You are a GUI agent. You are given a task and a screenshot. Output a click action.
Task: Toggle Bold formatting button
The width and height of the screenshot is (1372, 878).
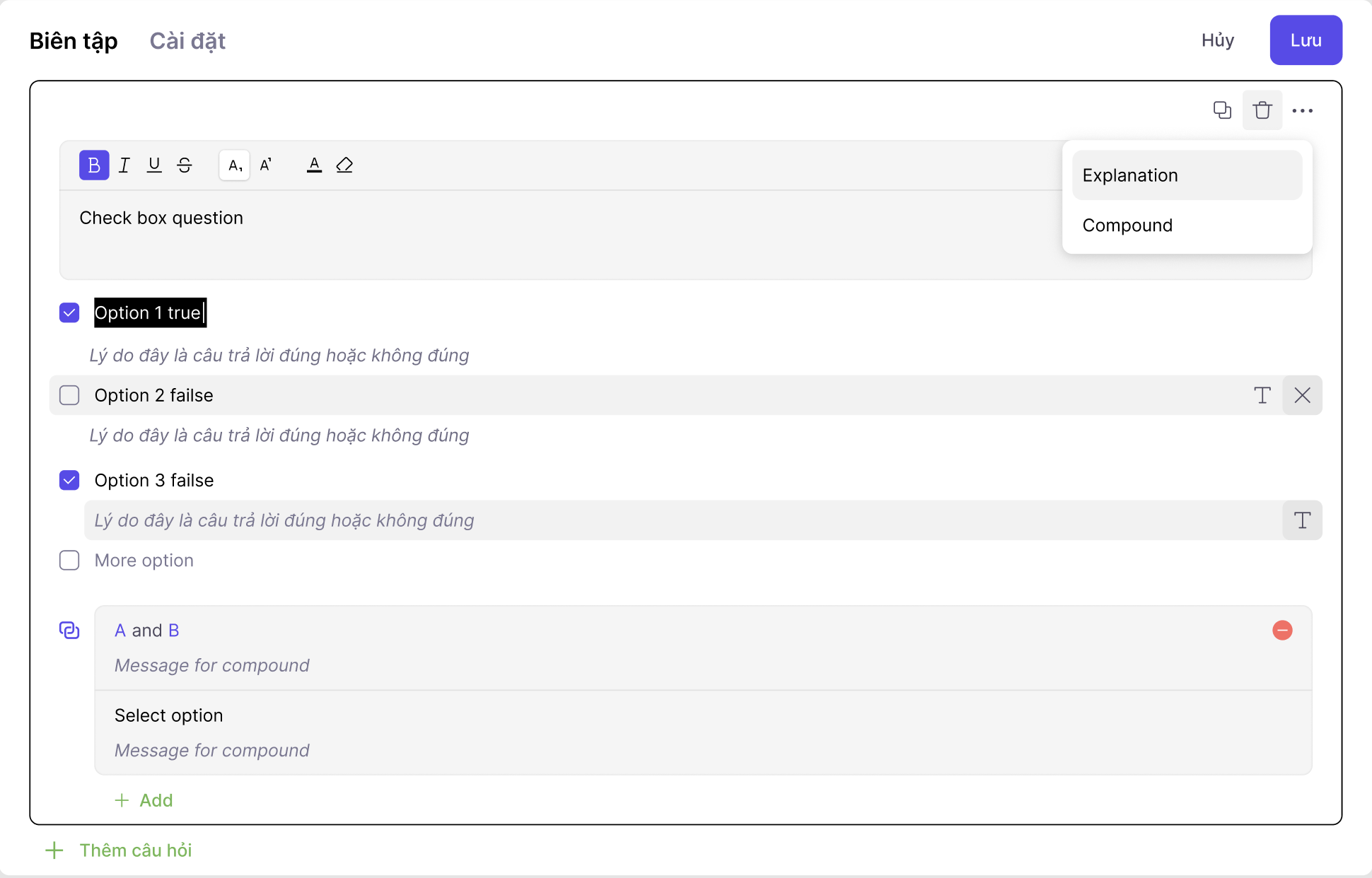94,165
